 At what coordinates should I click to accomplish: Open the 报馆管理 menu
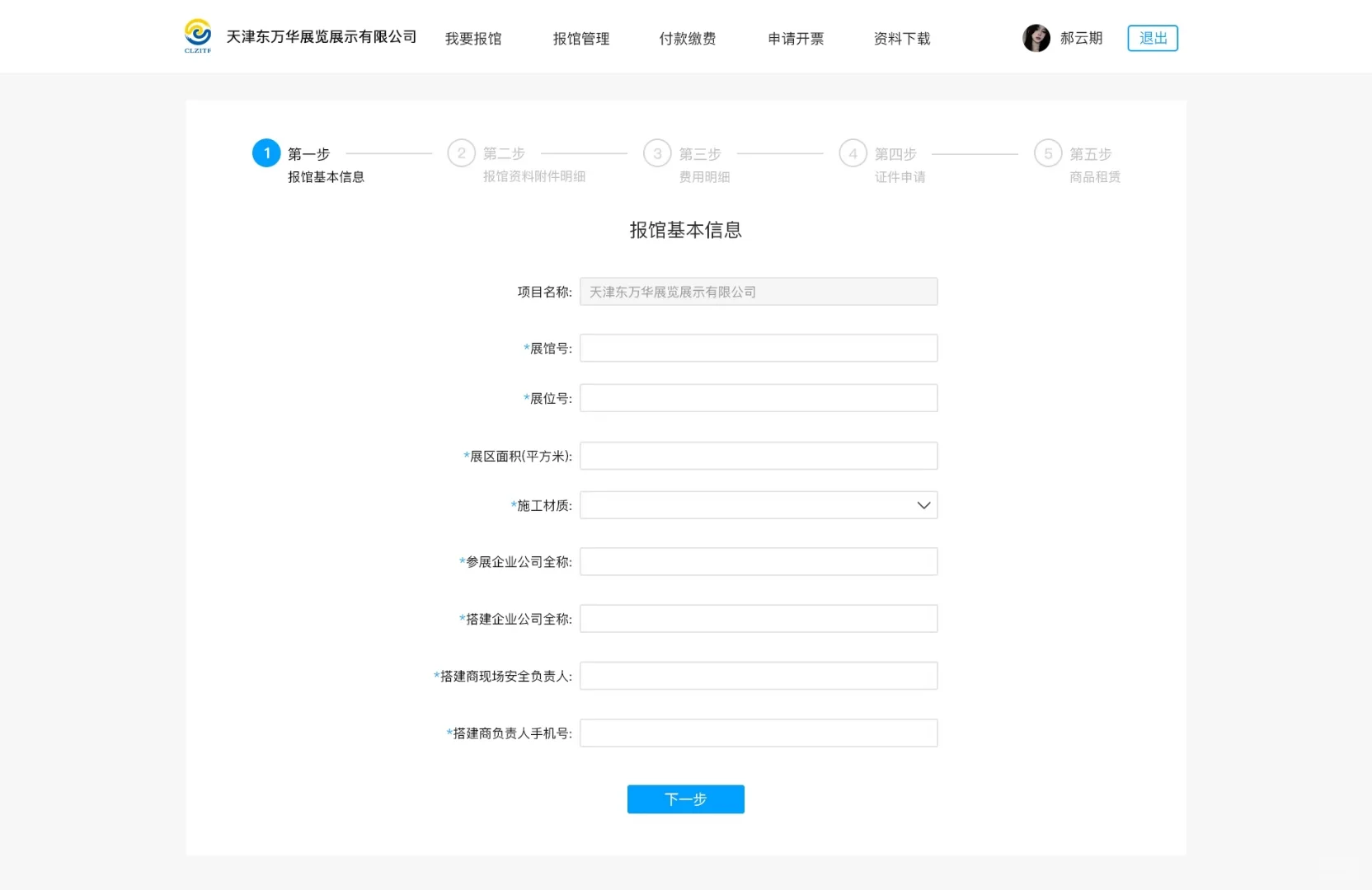[580, 38]
